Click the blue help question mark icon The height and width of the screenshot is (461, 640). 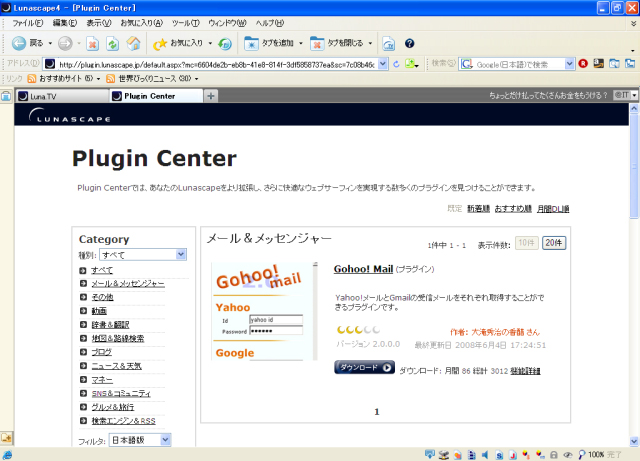409,43
